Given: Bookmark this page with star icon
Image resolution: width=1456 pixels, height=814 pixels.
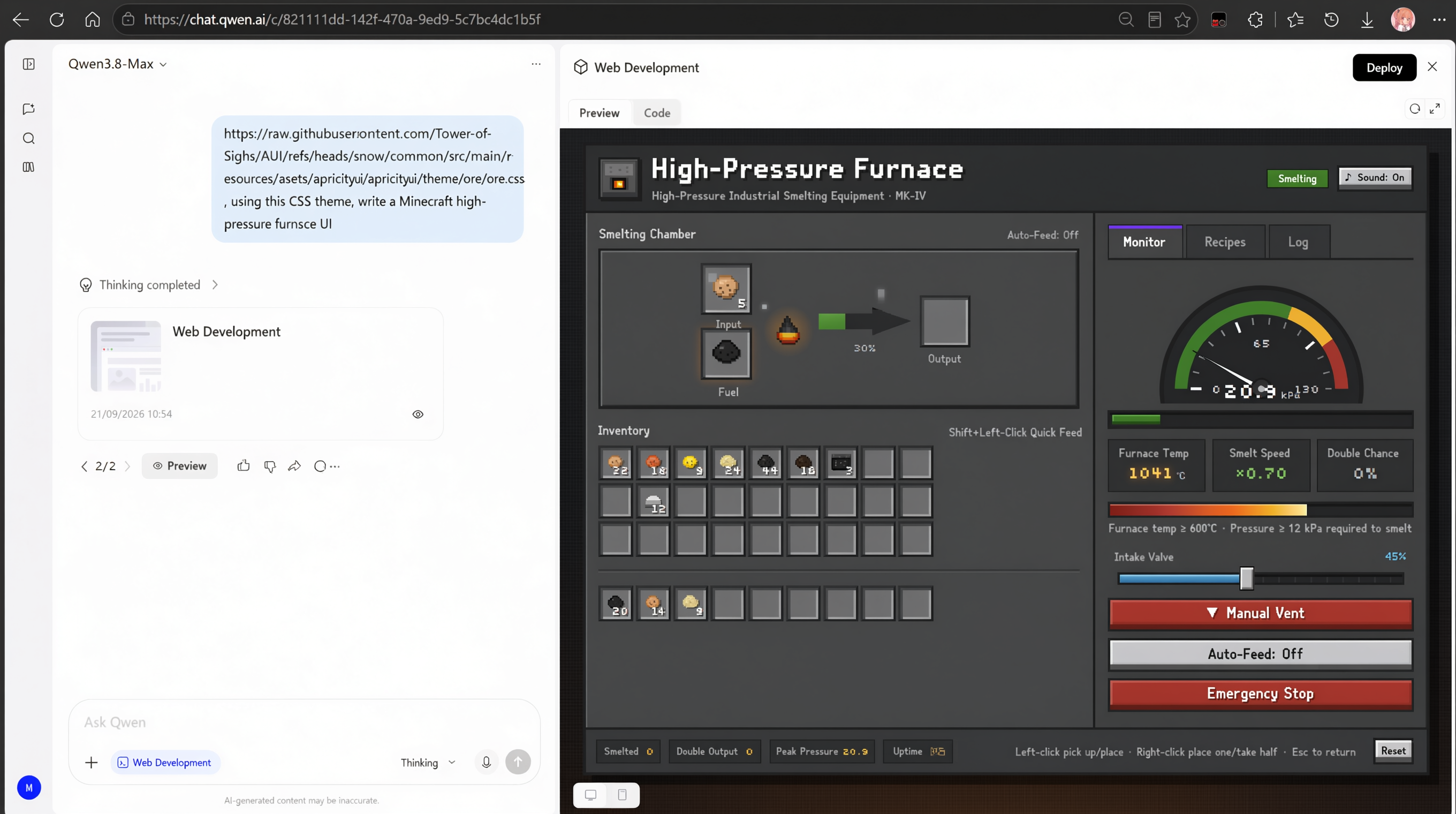Looking at the screenshot, I should pyautogui.click(x=1182, y=20).
